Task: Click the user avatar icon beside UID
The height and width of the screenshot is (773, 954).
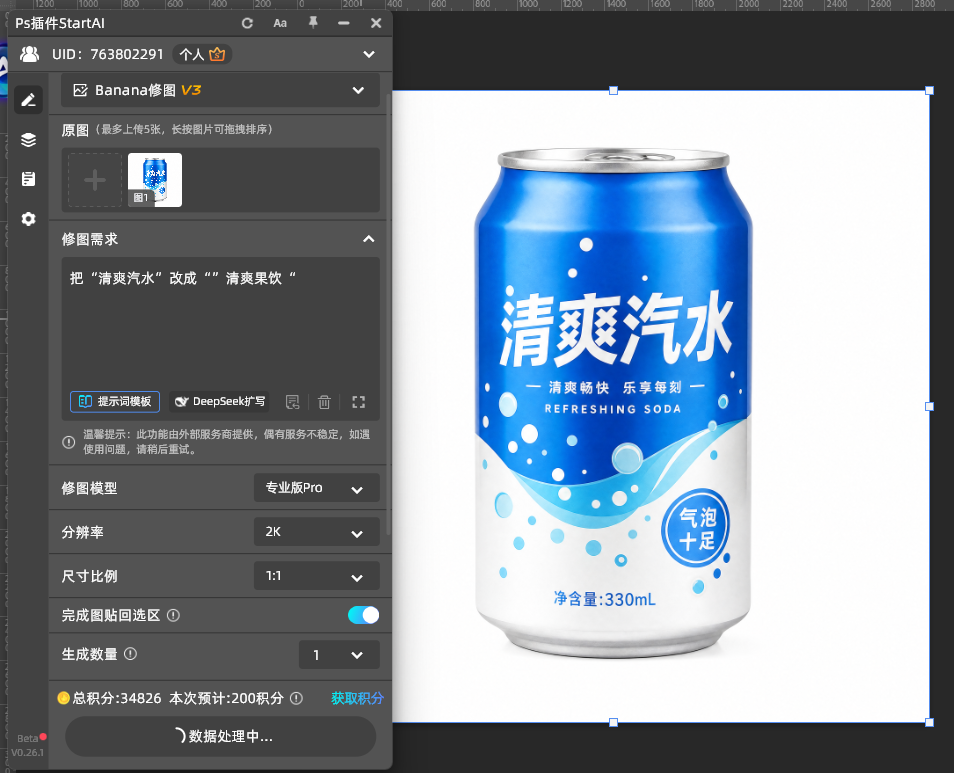Action: click(29, 54)
